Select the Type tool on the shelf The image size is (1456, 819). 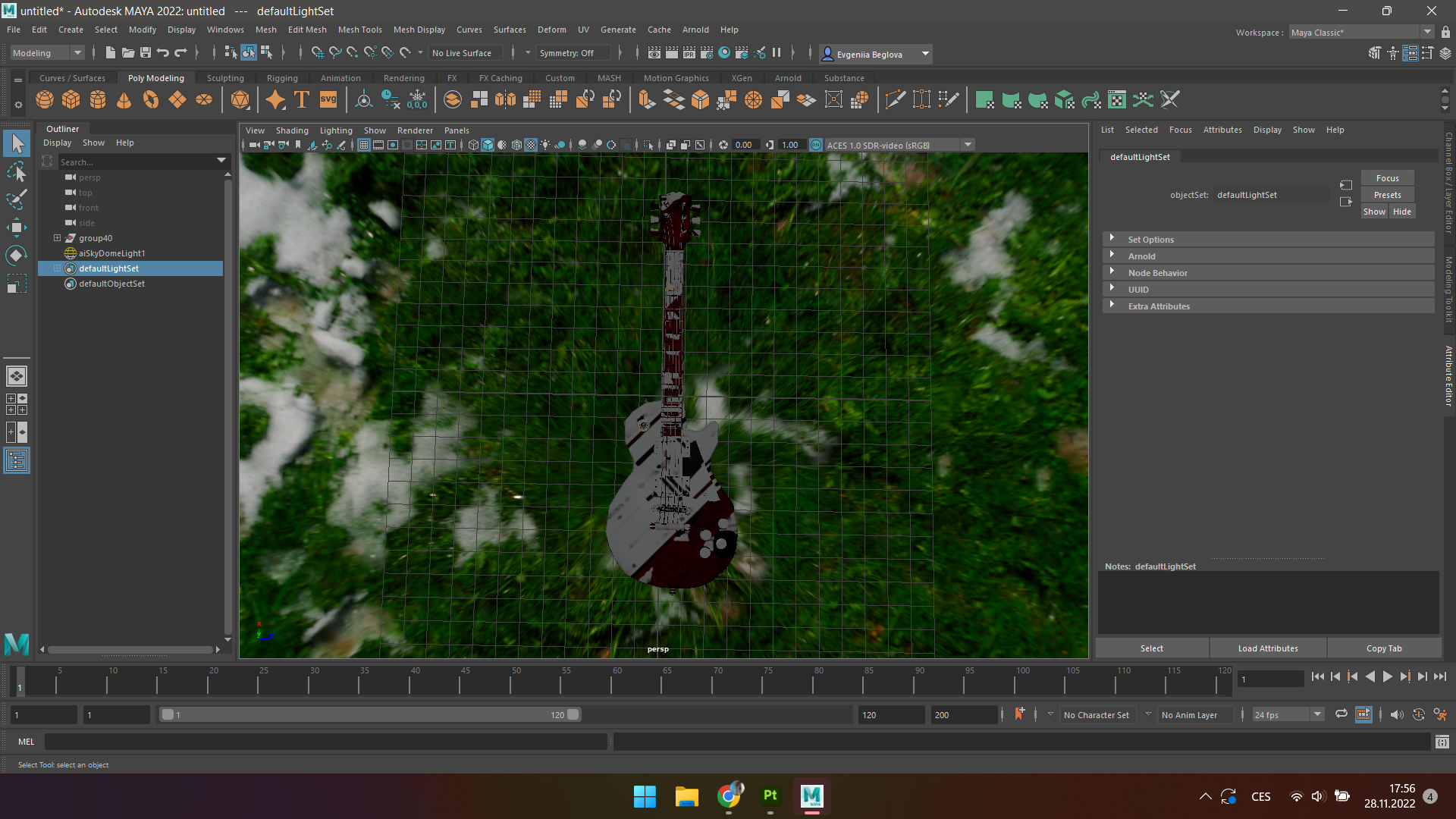[300, 99]
